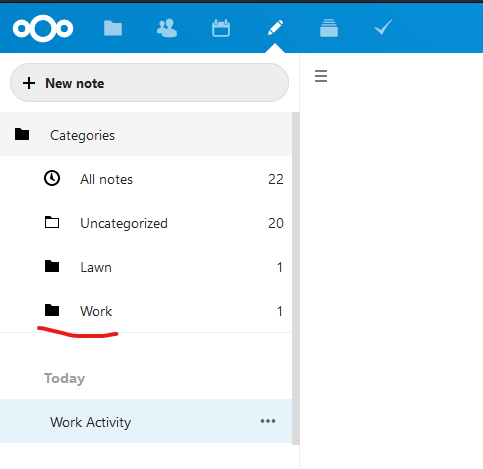This screenshot has width=483, height=469.
Task: Open the Nextcloud logo home
Action: click(43, 28)
